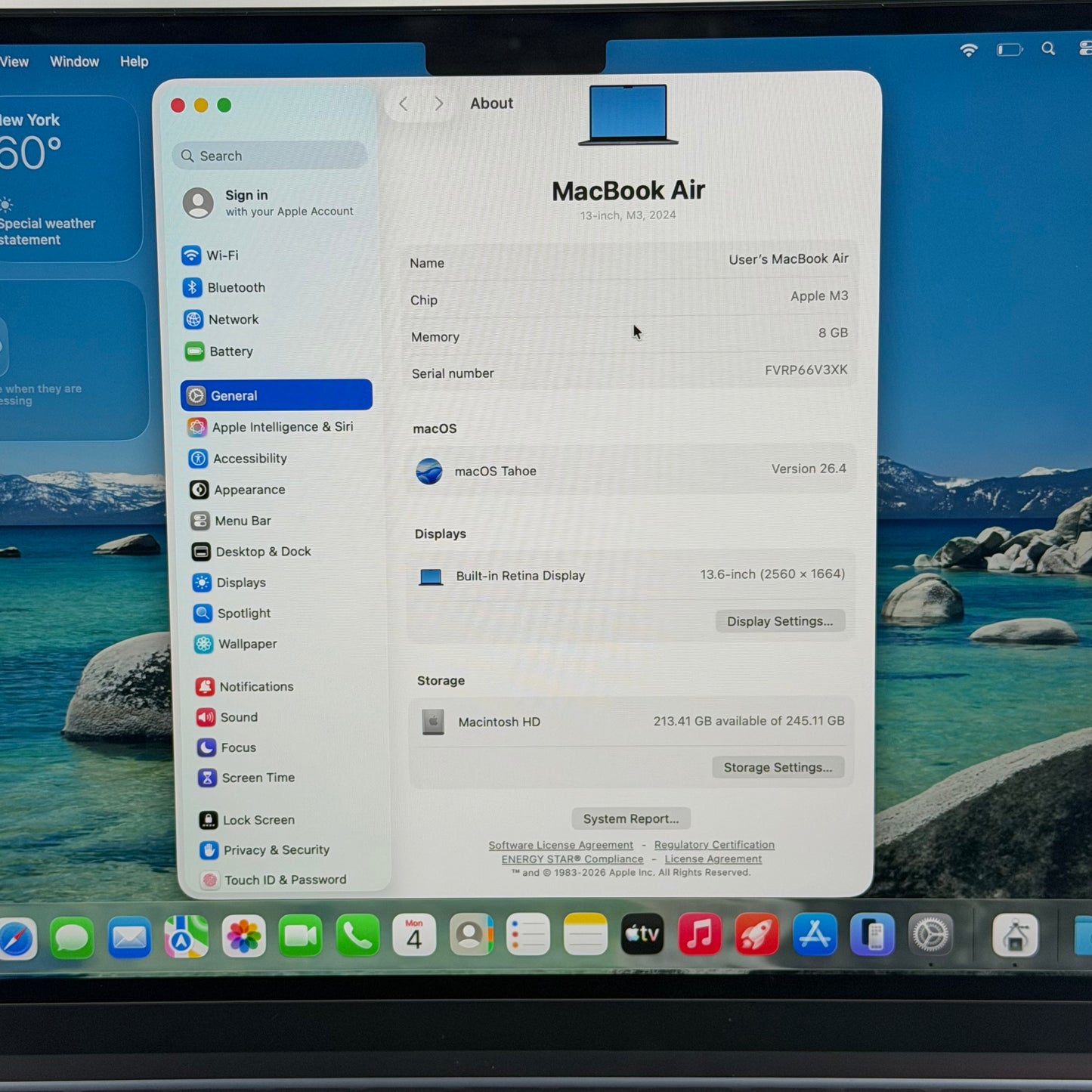Select Lock Screen settings
1092x1092 pixels.
(x=247, y=820)
